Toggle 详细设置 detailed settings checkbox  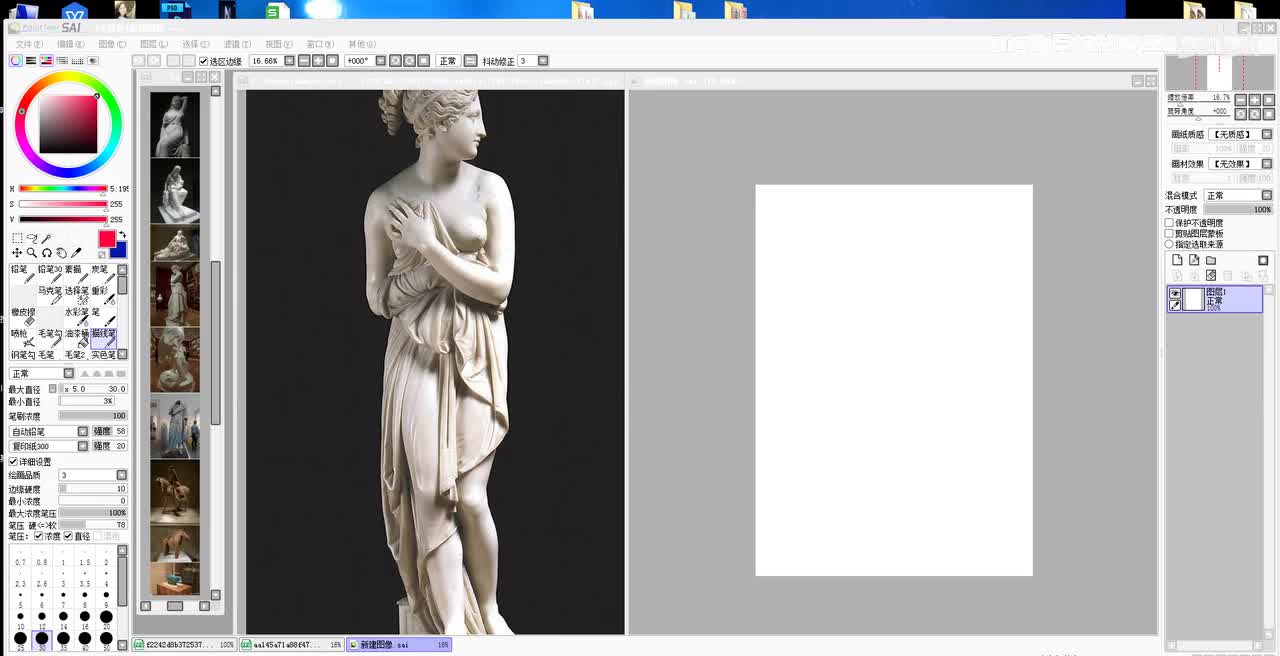click(13, 462)
